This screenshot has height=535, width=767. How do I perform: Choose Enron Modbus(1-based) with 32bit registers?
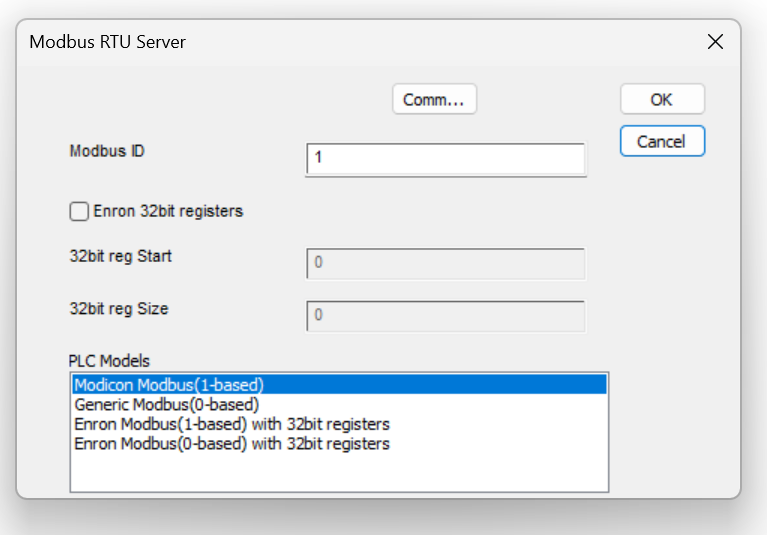point(339,424)
